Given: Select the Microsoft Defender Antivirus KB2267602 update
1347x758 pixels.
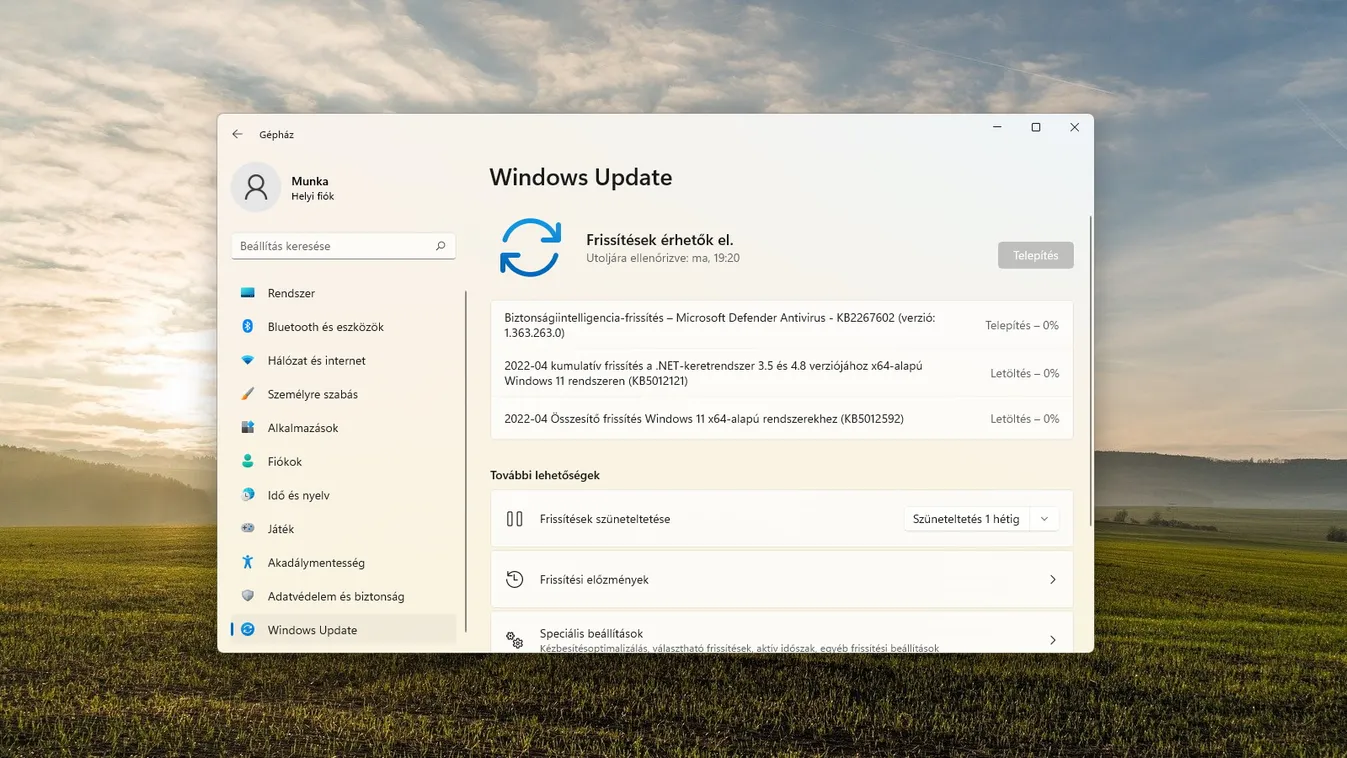Looking at the screenshot, I should coord(781,325).
